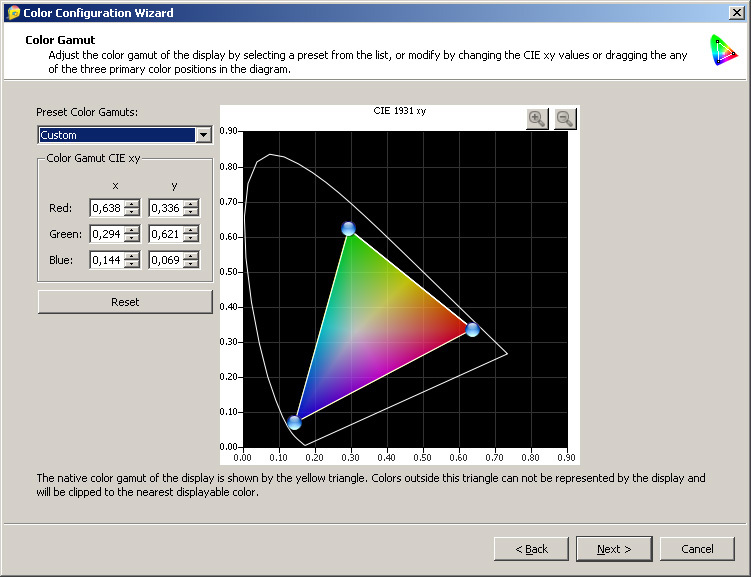Increase Green x value with up arrow

click(x=132, y=229)
